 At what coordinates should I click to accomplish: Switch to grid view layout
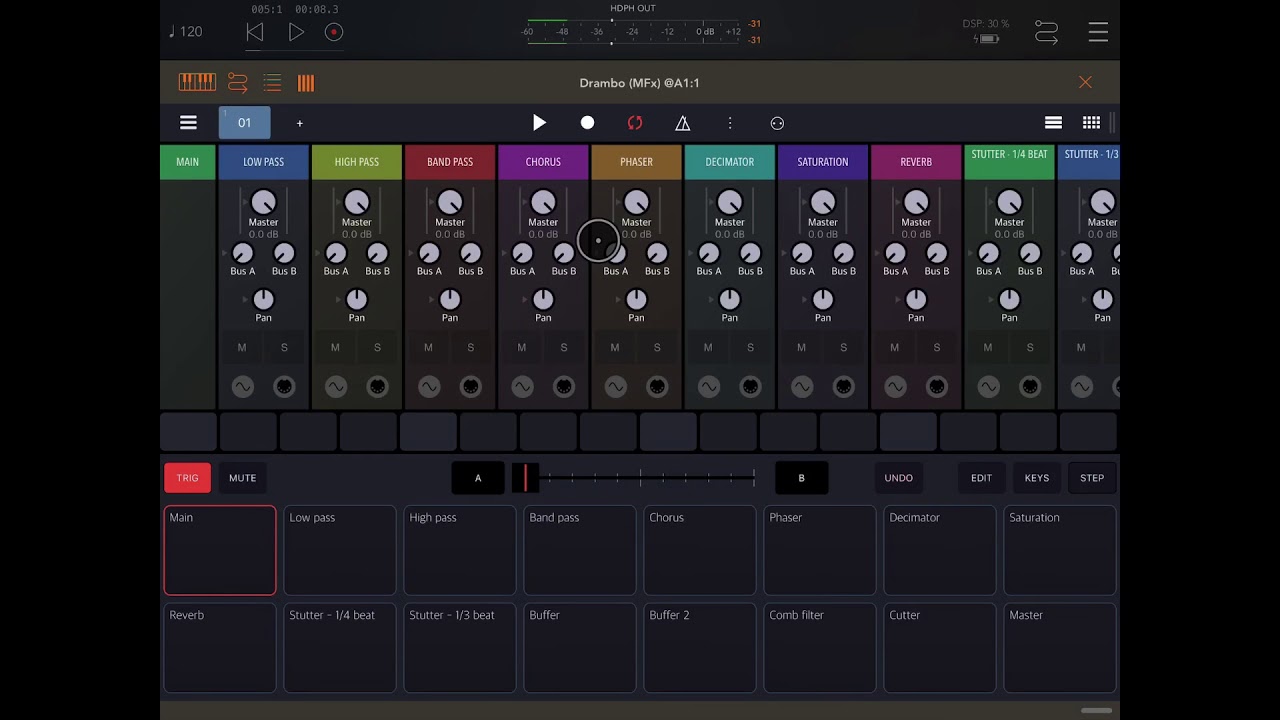pos(1091,123)
